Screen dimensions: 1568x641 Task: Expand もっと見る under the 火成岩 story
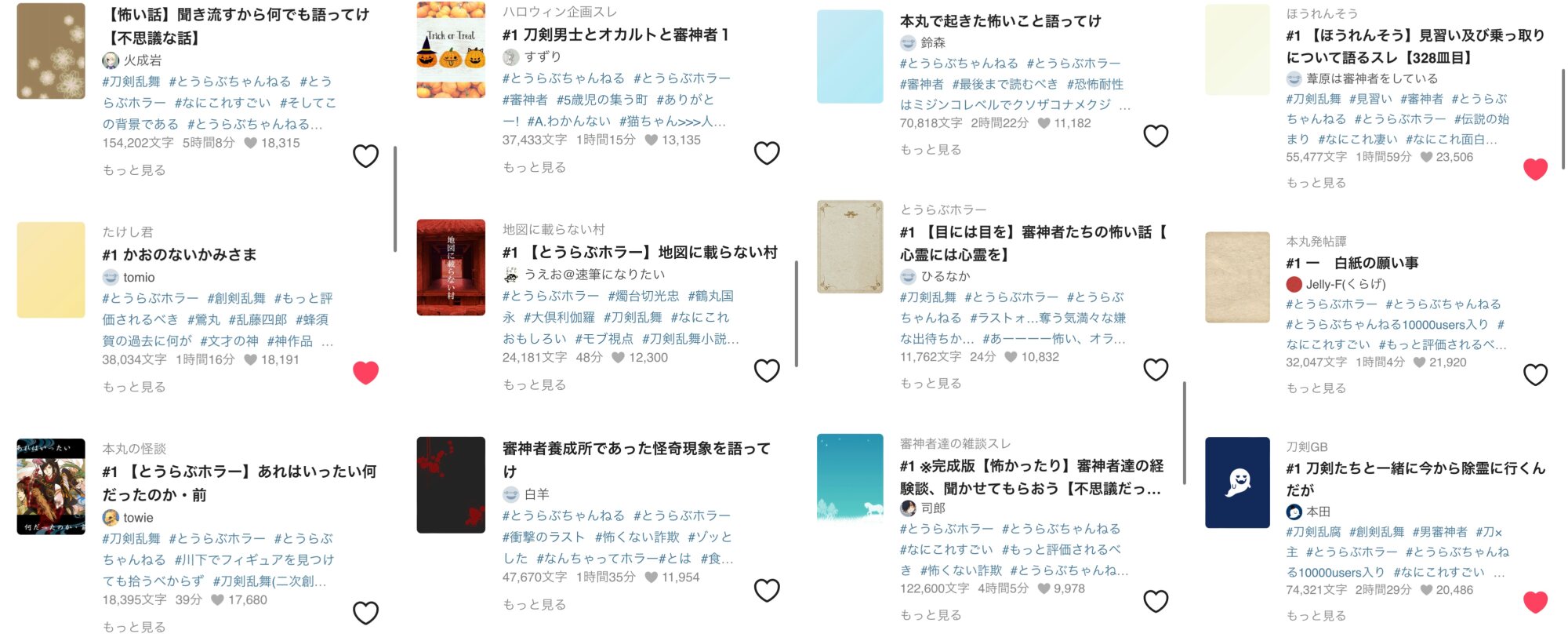(134, 170)
